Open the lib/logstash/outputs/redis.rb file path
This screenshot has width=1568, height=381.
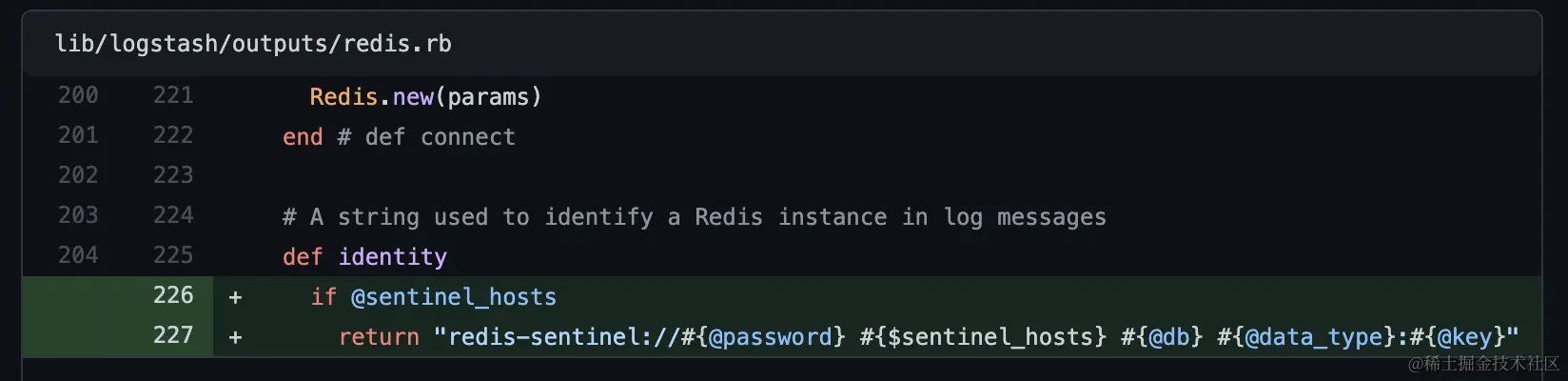[253, 44]
